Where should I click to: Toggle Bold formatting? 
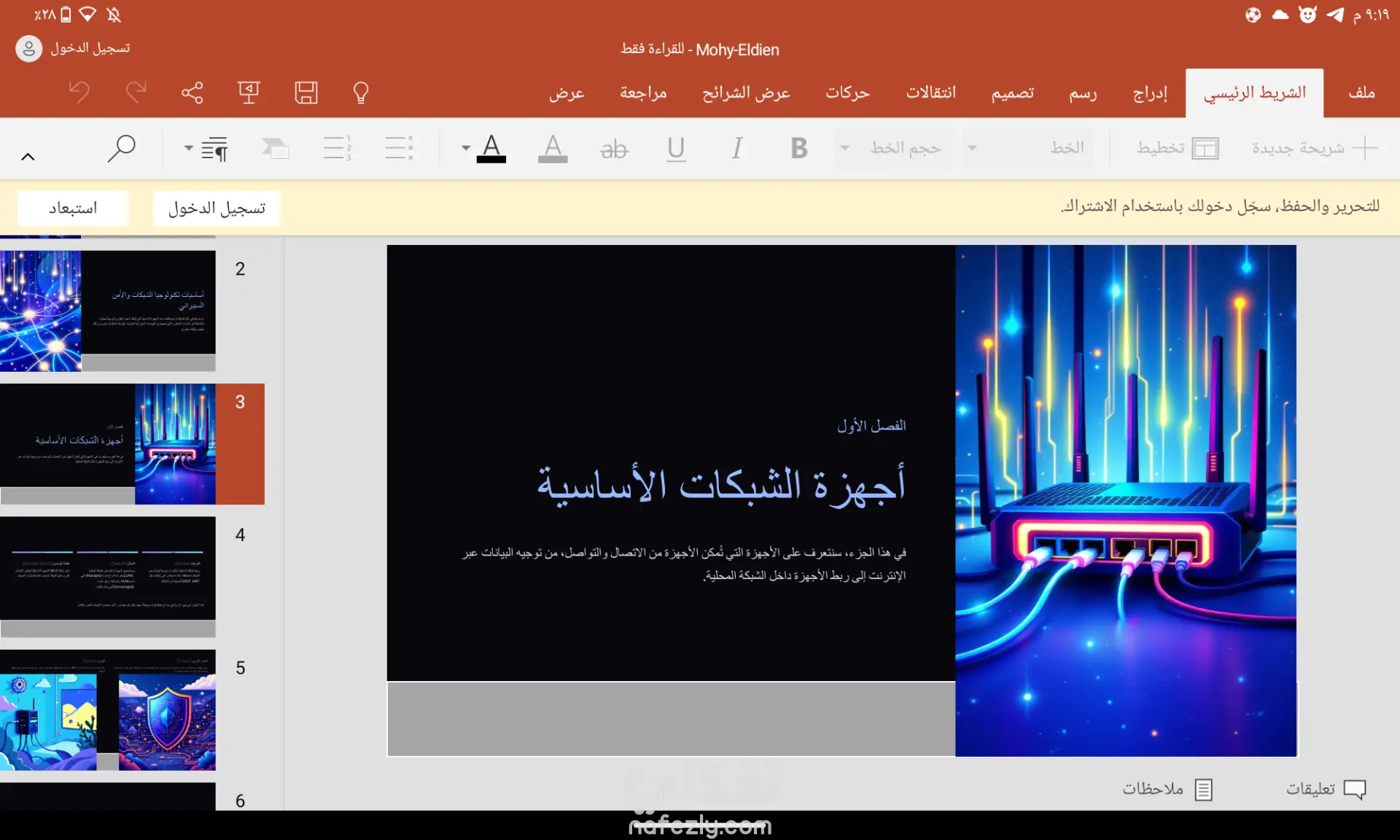pos(799,148)
